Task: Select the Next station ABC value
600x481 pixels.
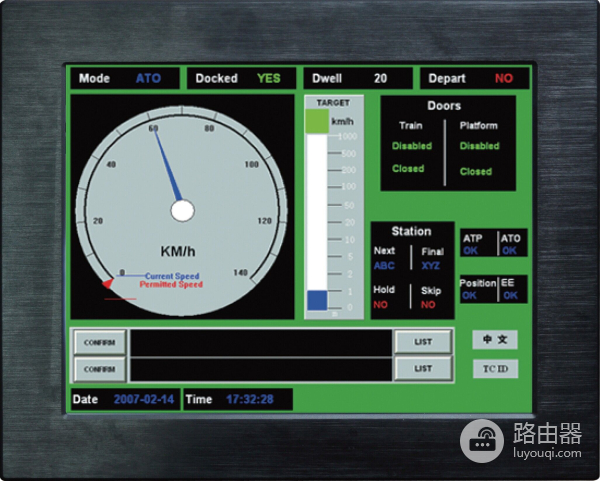Action: (384, 266)
